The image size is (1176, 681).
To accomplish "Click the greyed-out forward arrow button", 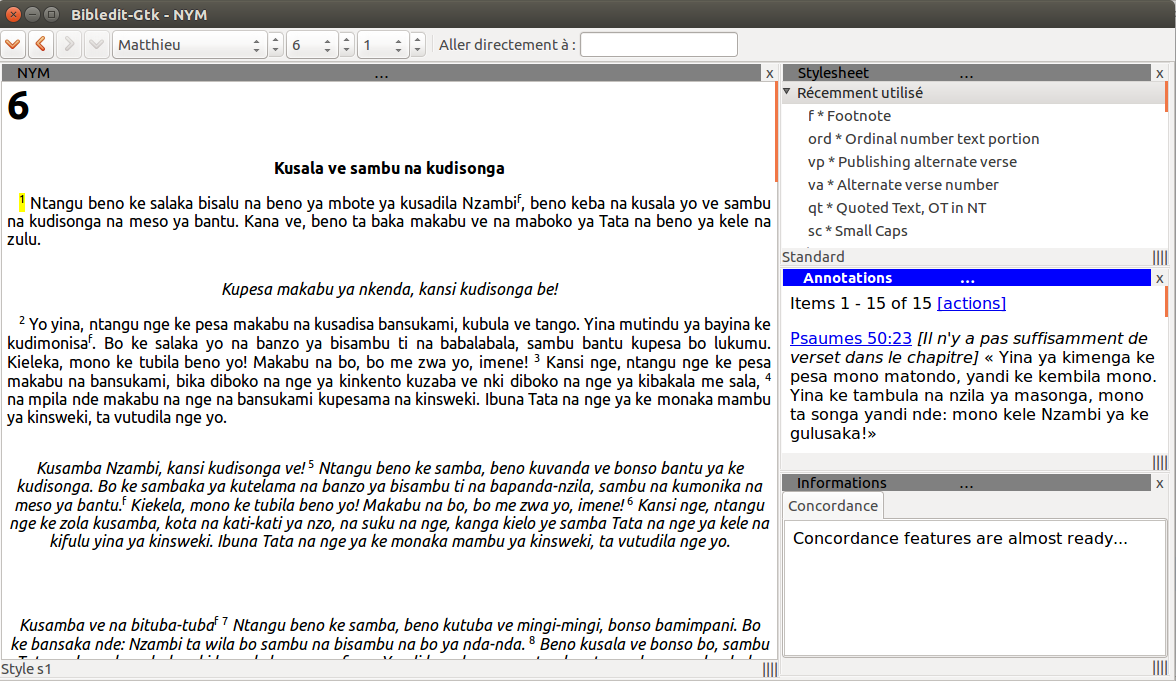I will 69,45.
